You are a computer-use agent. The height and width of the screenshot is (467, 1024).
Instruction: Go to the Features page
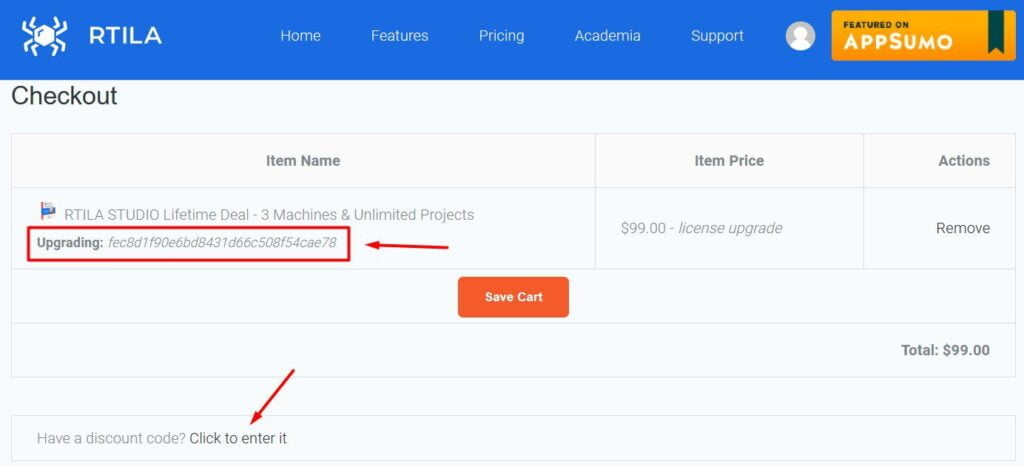tap(400, 36)
